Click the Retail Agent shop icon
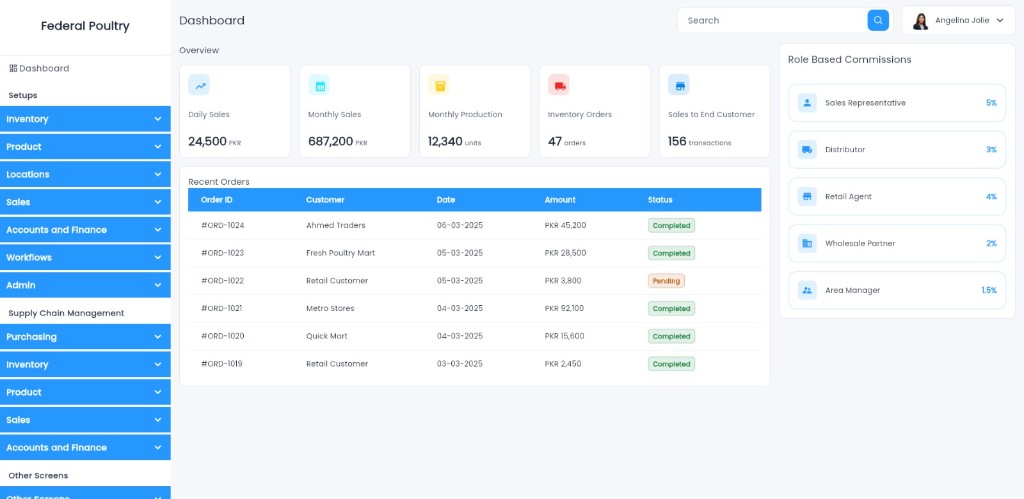 807,197
